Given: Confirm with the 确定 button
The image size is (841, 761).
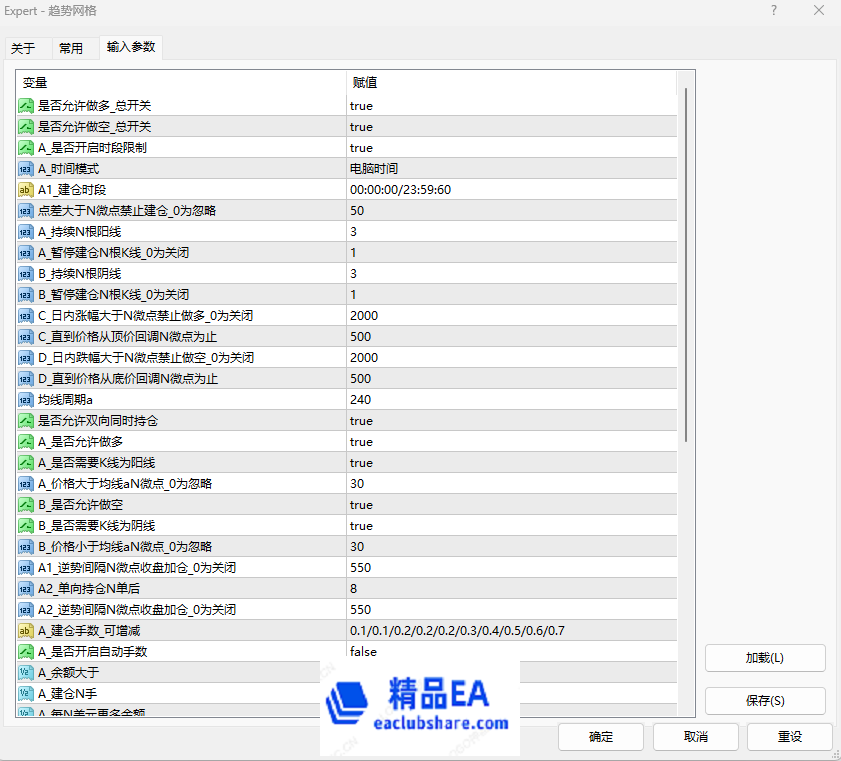Looking at the screenshot, I should pos(601,737).
